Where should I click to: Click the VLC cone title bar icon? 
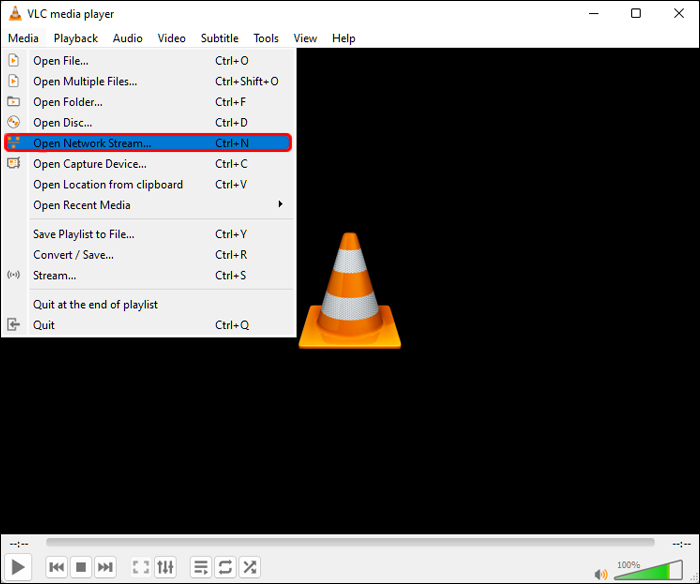(x=15, y=13)
